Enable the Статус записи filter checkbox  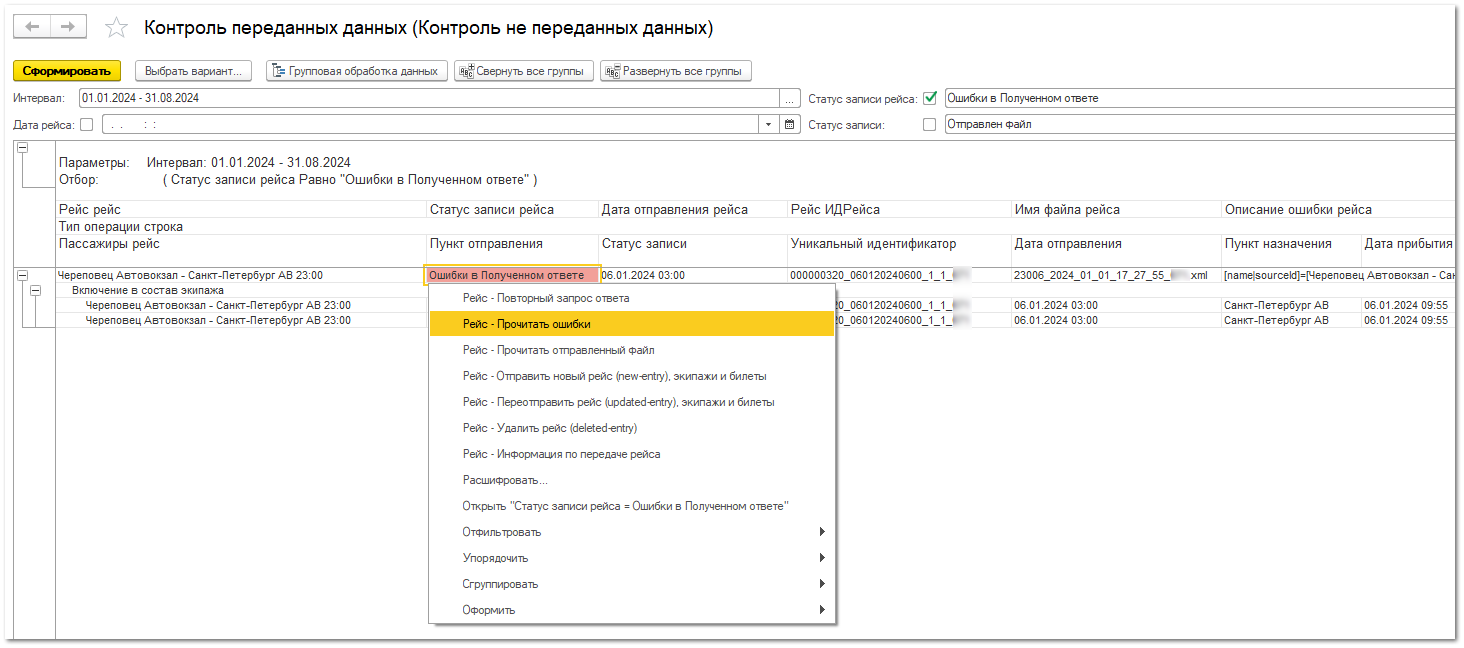click(x=930, y=125)
